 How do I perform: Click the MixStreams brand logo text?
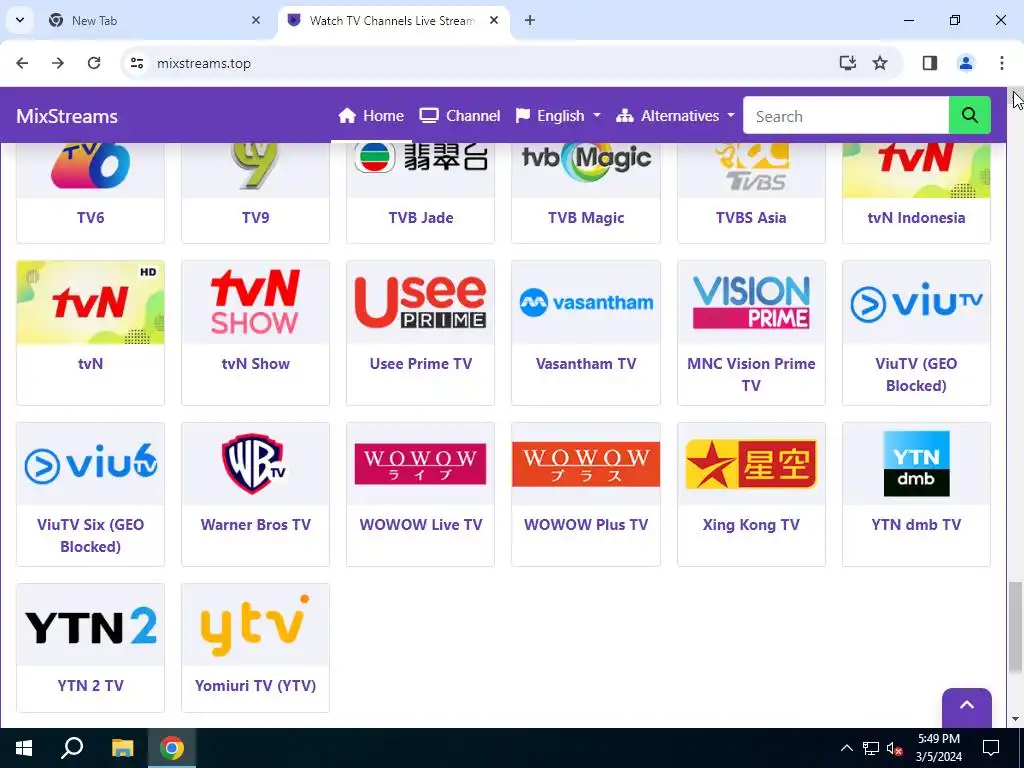(x=67, y=116)
